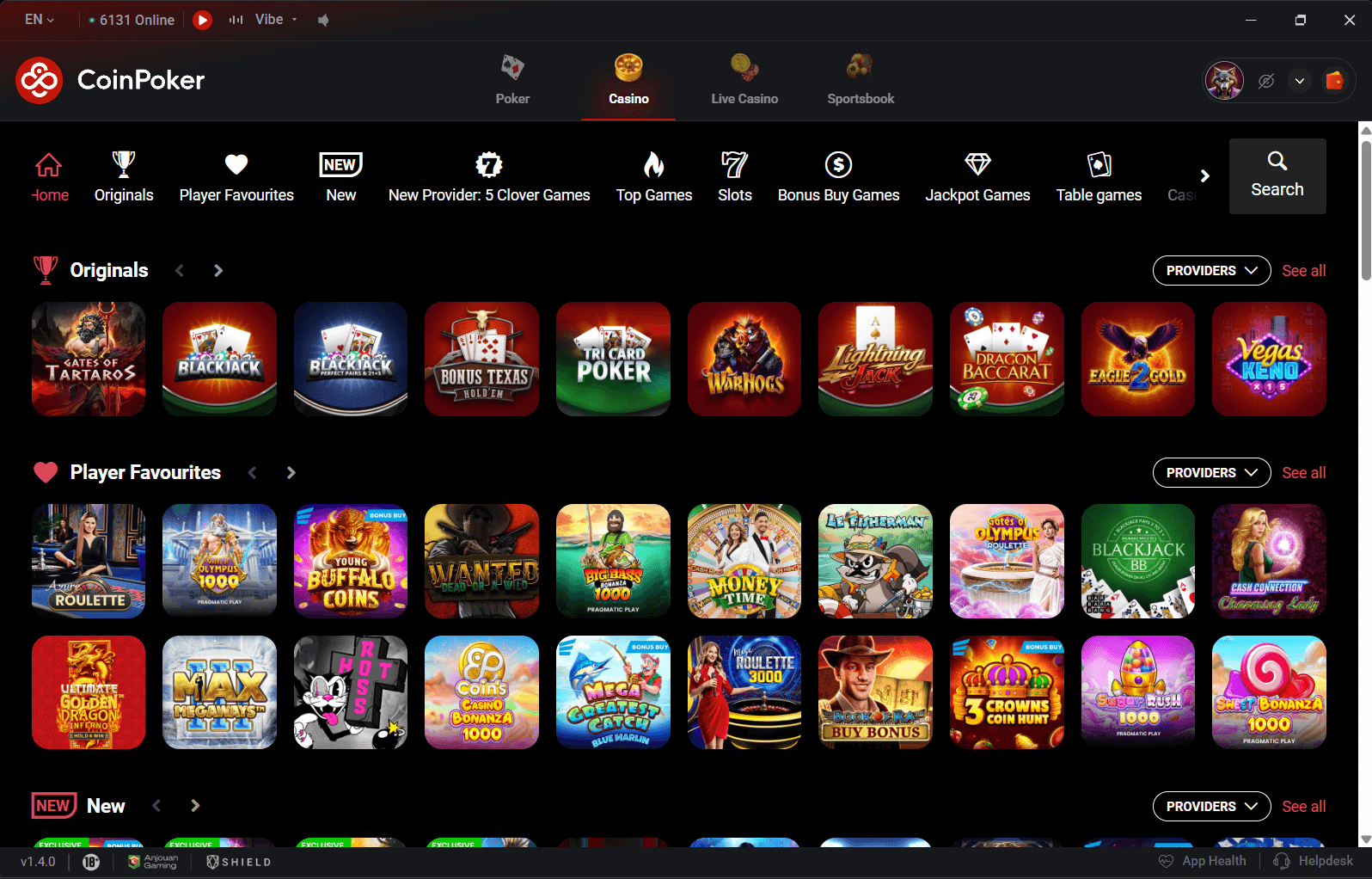Click the SHIELD security badge
Screen dimensions: 1372x879
tap(239, 862)
